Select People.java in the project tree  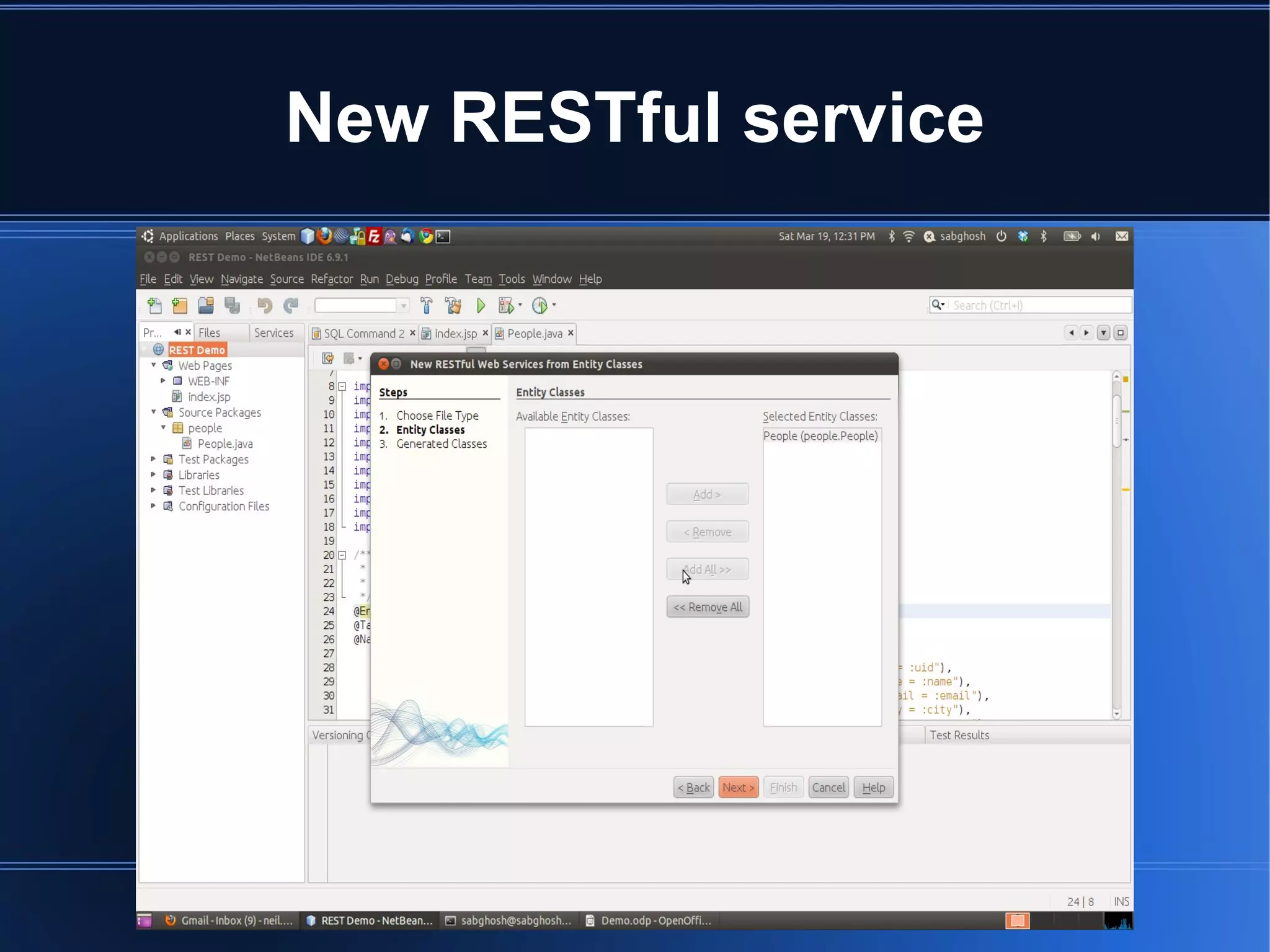coord(224,443)
